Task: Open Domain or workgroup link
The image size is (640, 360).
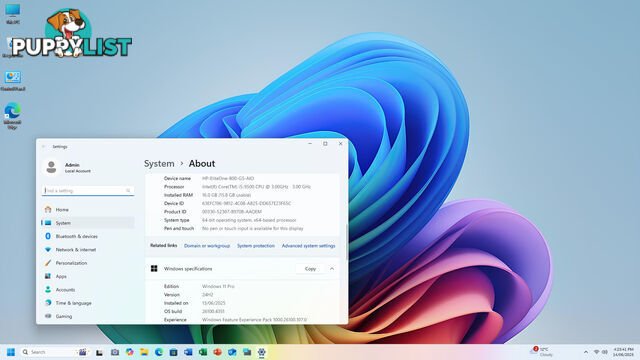Action: tap(207, 246)
